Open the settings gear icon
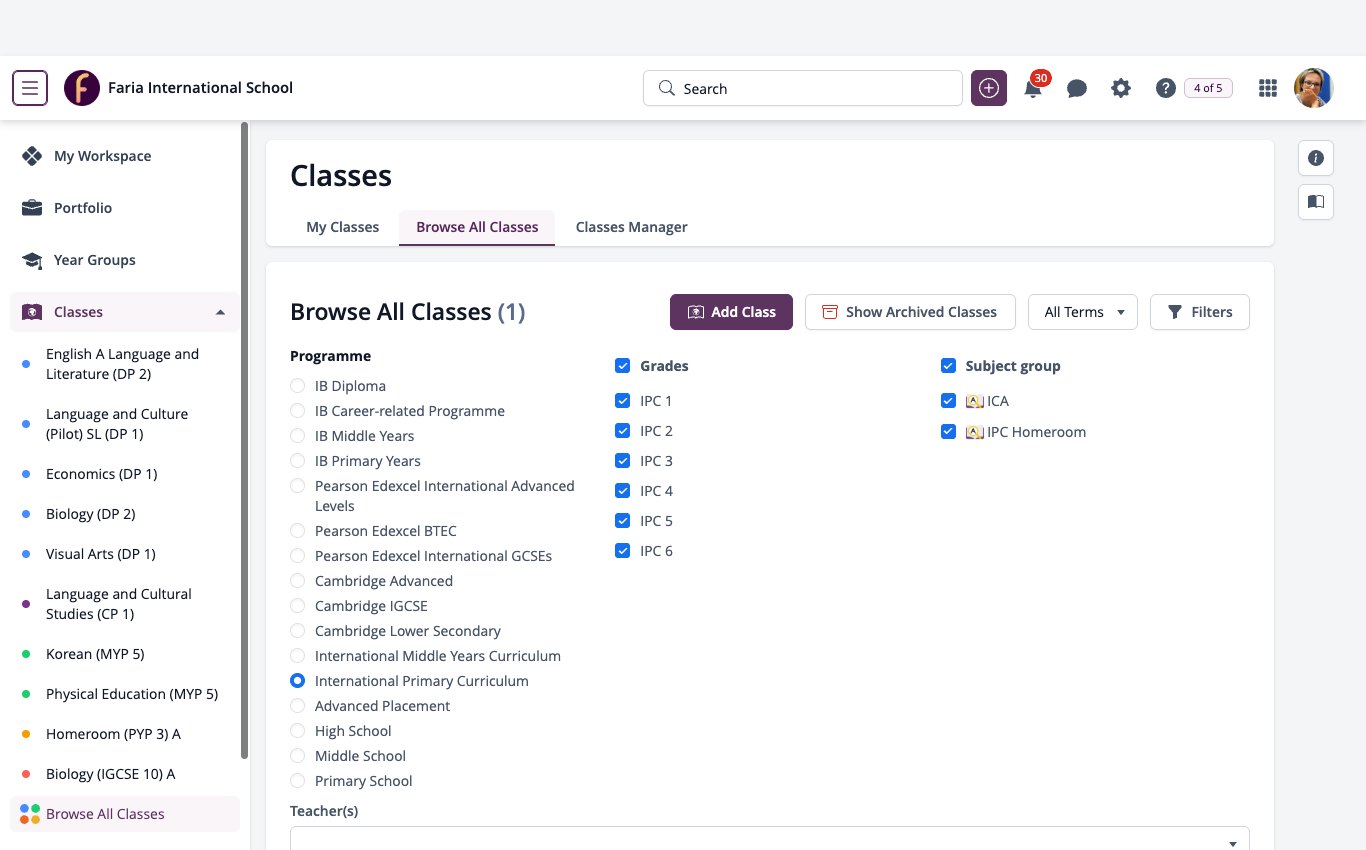 tap(1121, 88)
